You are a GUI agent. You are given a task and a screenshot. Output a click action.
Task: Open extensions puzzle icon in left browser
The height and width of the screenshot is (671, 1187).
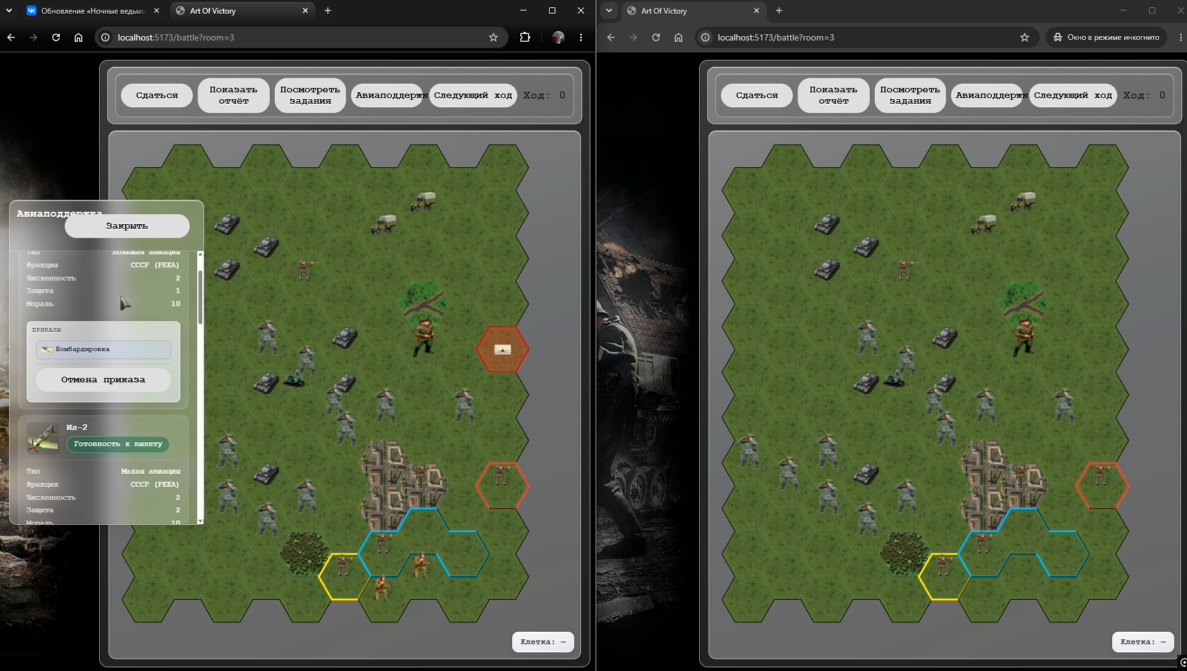[525, 37]
